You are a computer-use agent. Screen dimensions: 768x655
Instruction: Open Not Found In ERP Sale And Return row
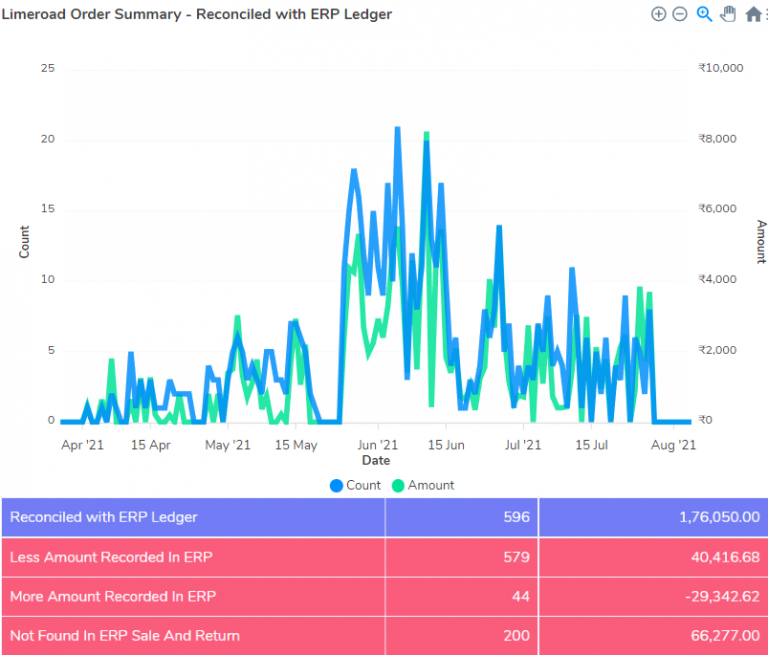pos(385,636)
